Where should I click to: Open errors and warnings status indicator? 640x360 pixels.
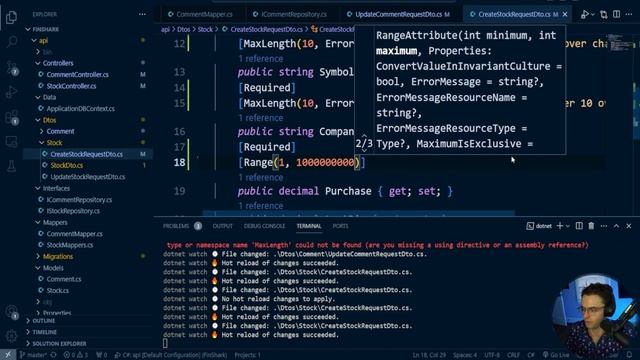pos(75,355)
